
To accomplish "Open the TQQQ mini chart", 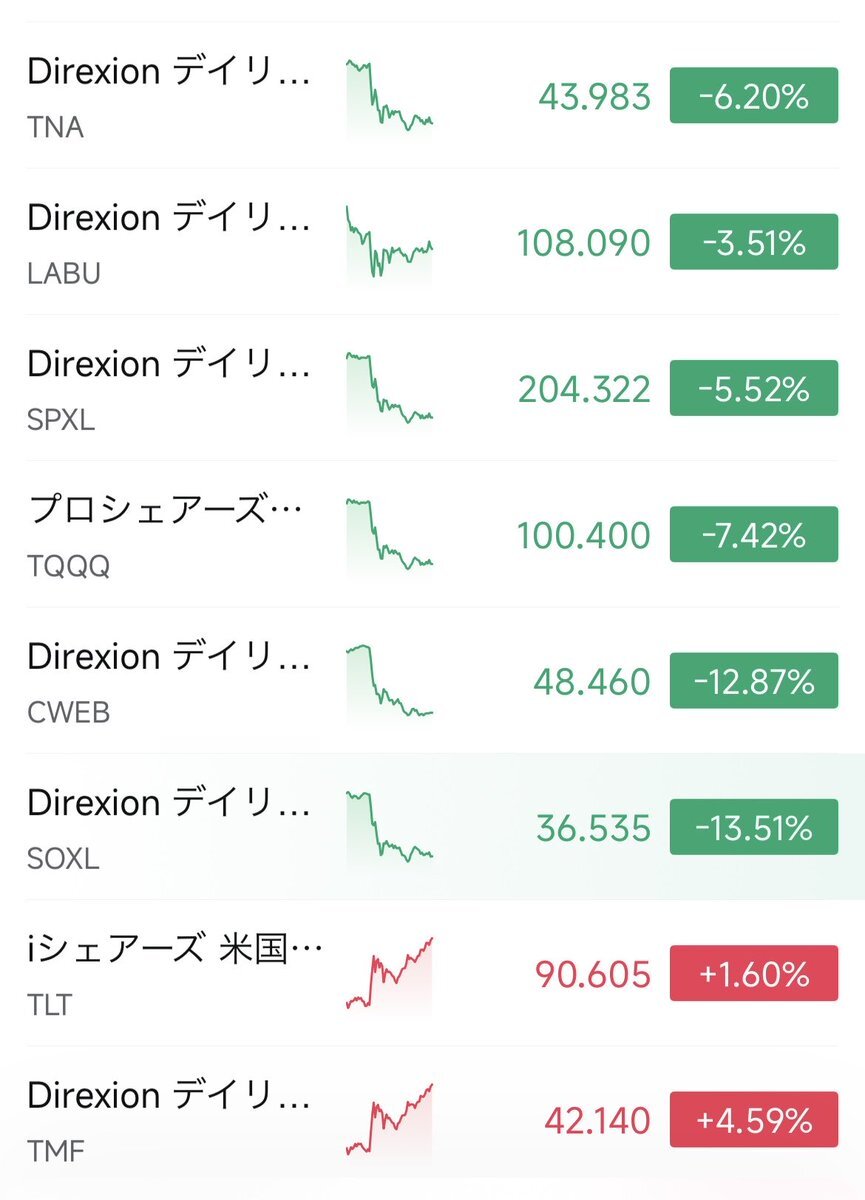I will (x=389, y=535).
